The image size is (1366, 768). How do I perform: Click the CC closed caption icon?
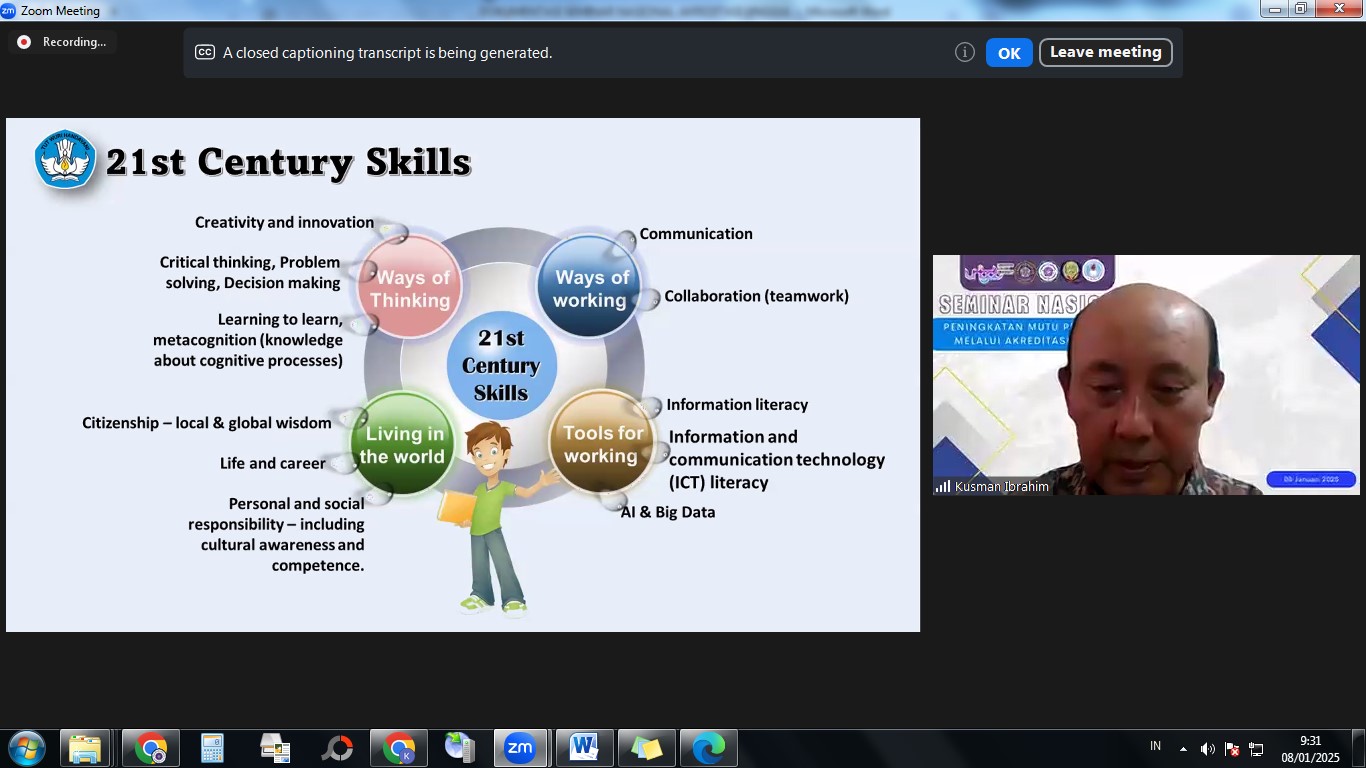tap(205, 53)
